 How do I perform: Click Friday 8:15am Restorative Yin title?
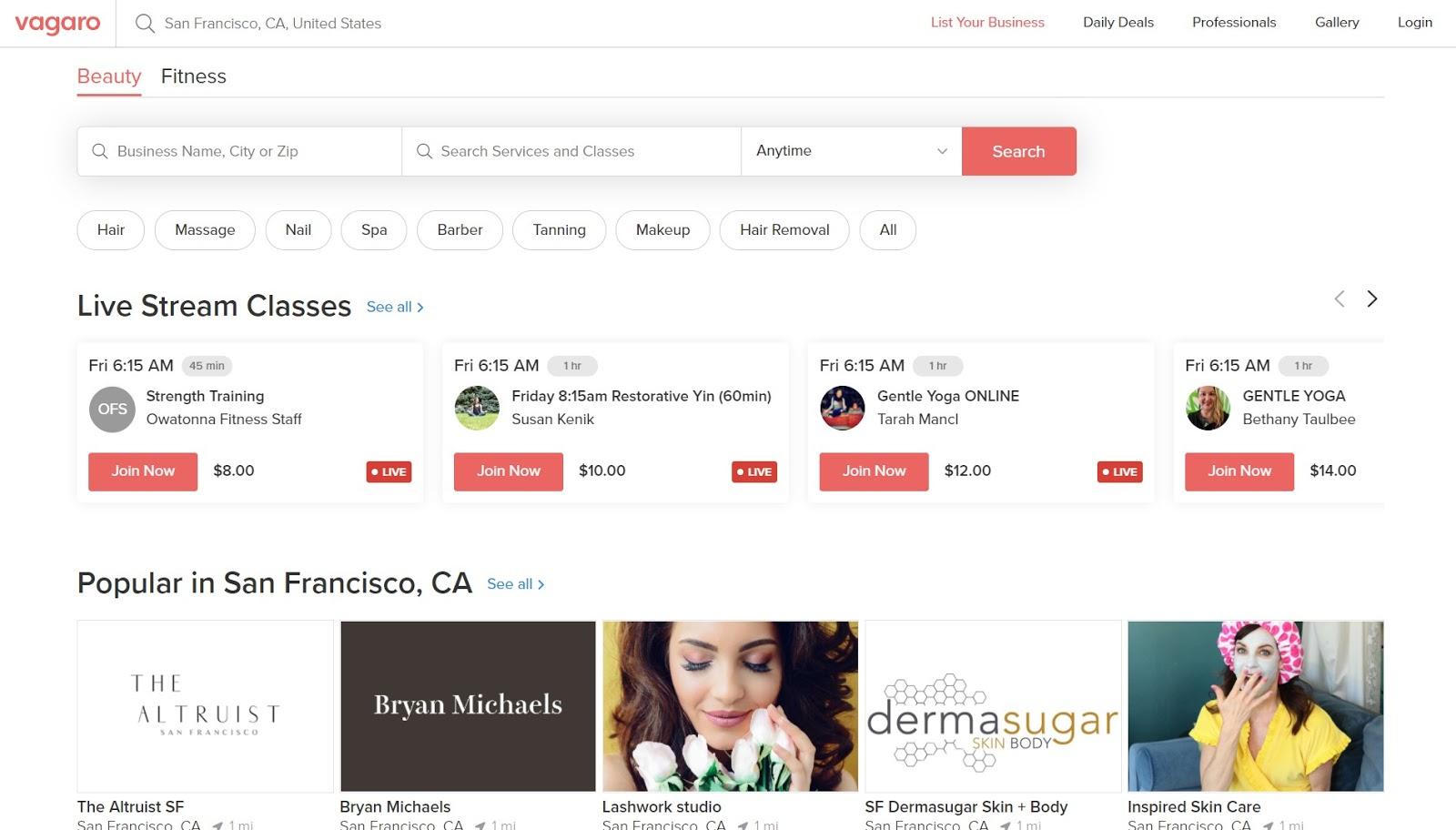[x=642, y=397]
